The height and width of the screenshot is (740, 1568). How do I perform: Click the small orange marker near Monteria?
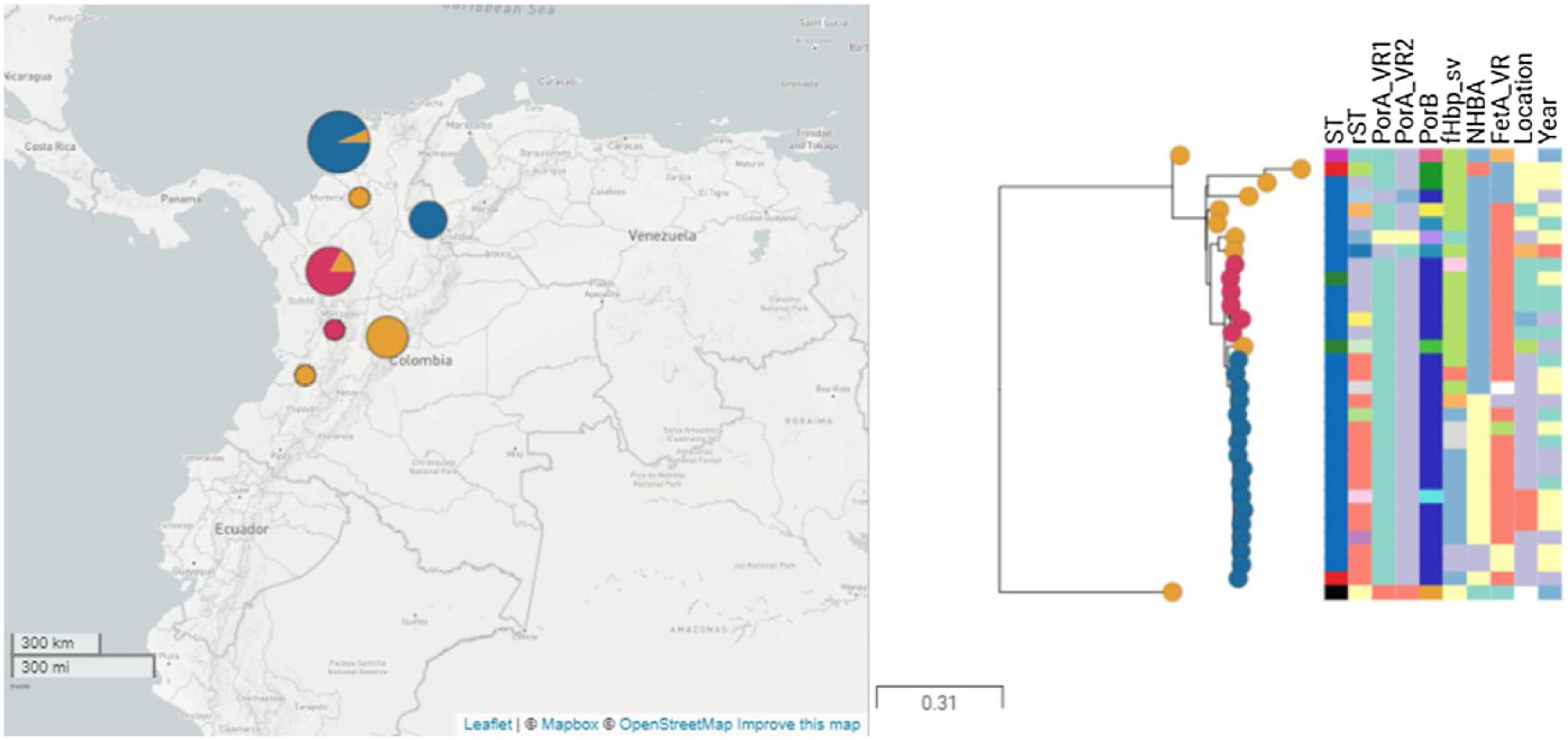(x=359, y=197)
